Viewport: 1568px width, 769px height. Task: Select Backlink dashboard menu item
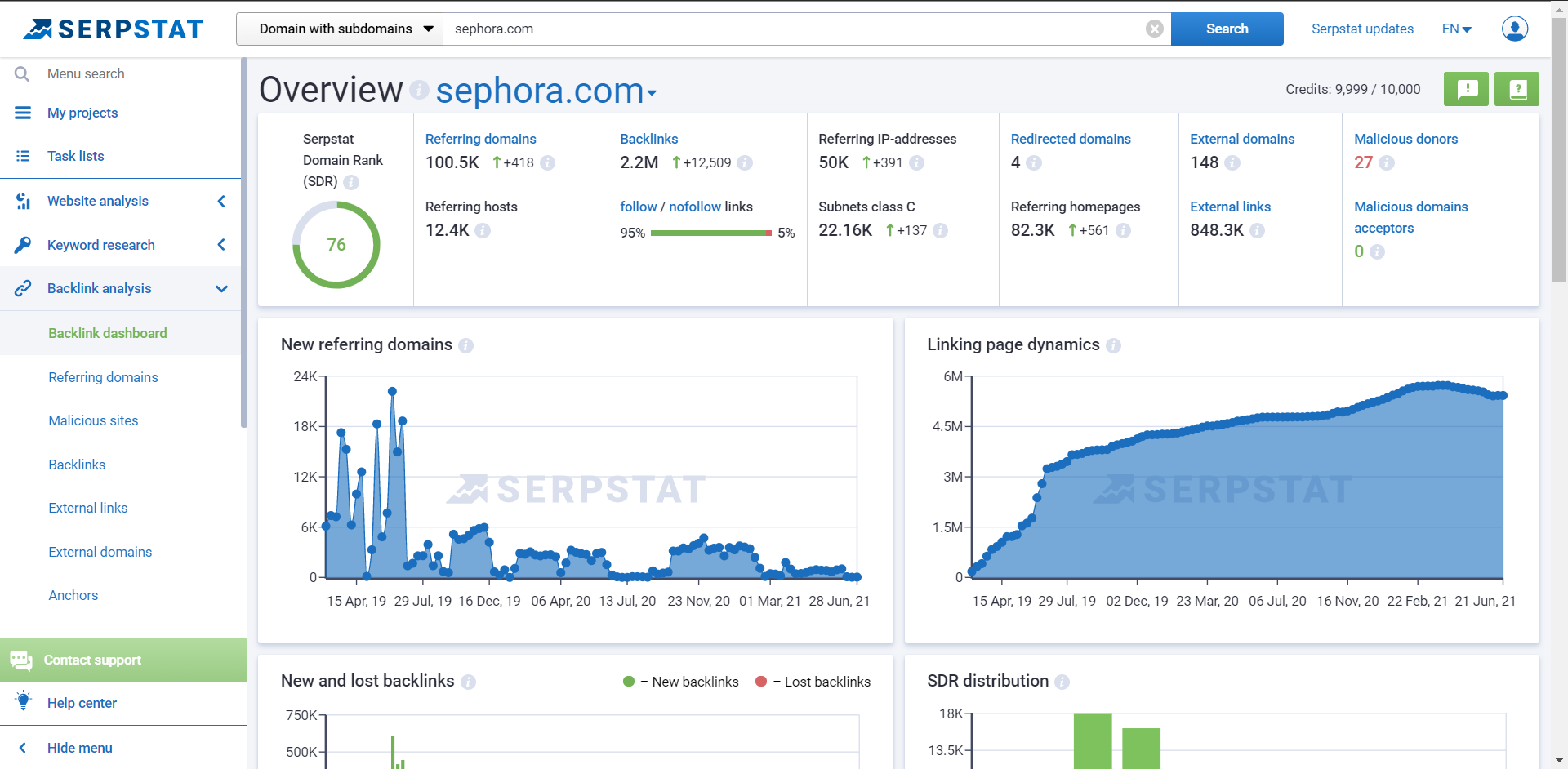tap(108, 333)
